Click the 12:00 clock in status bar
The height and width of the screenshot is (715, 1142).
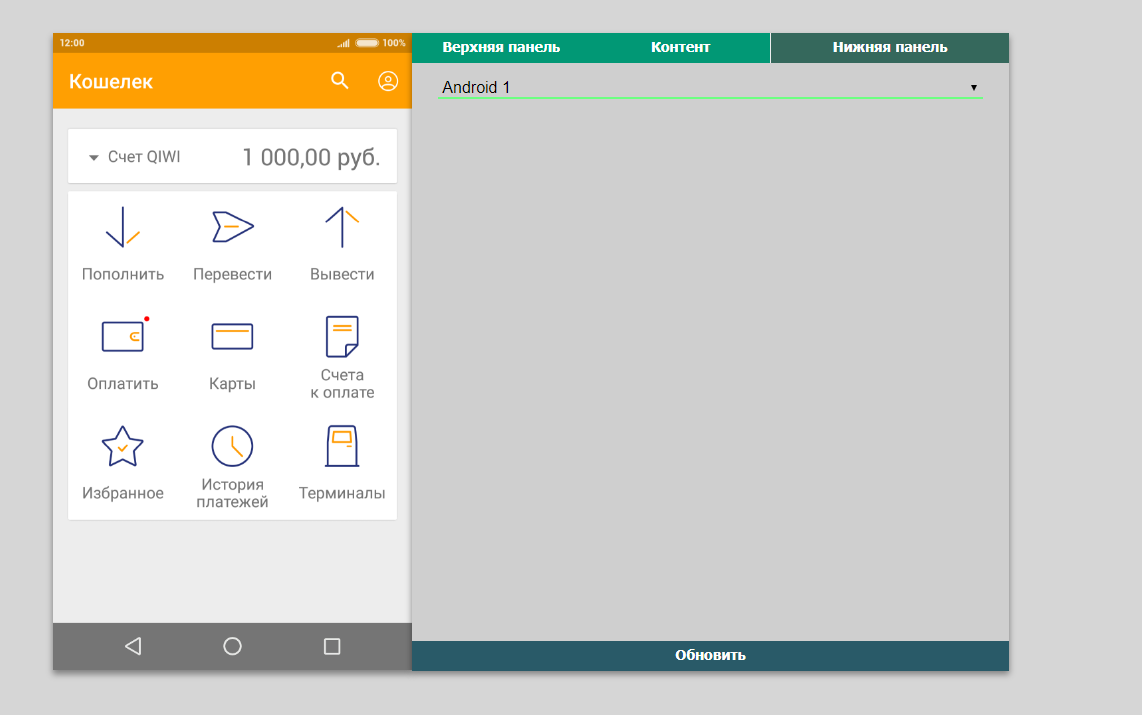tap(72, 43)
